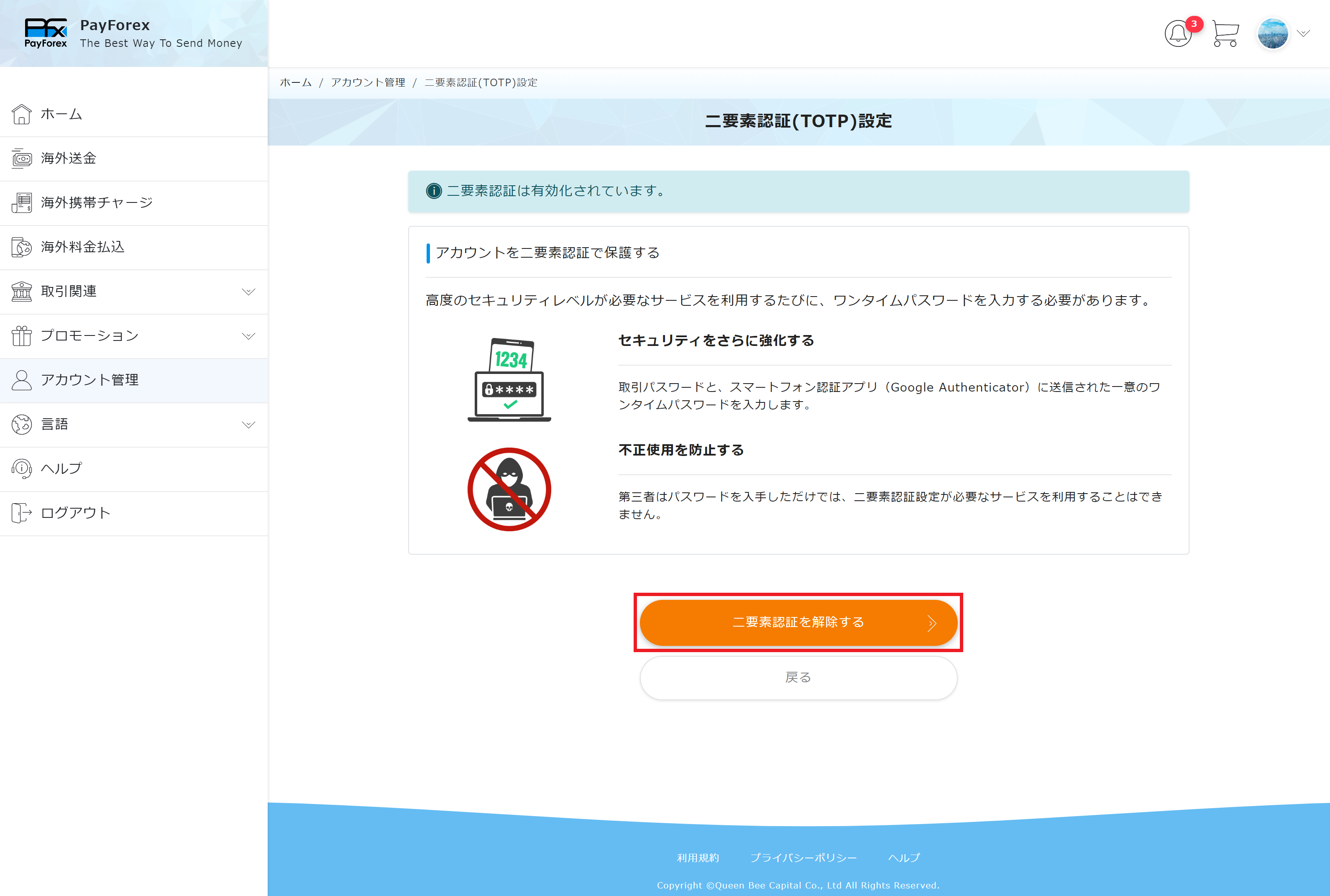Click the 不正使用を防止する heading
This screenshot has width=1330, height=896.
681,450
